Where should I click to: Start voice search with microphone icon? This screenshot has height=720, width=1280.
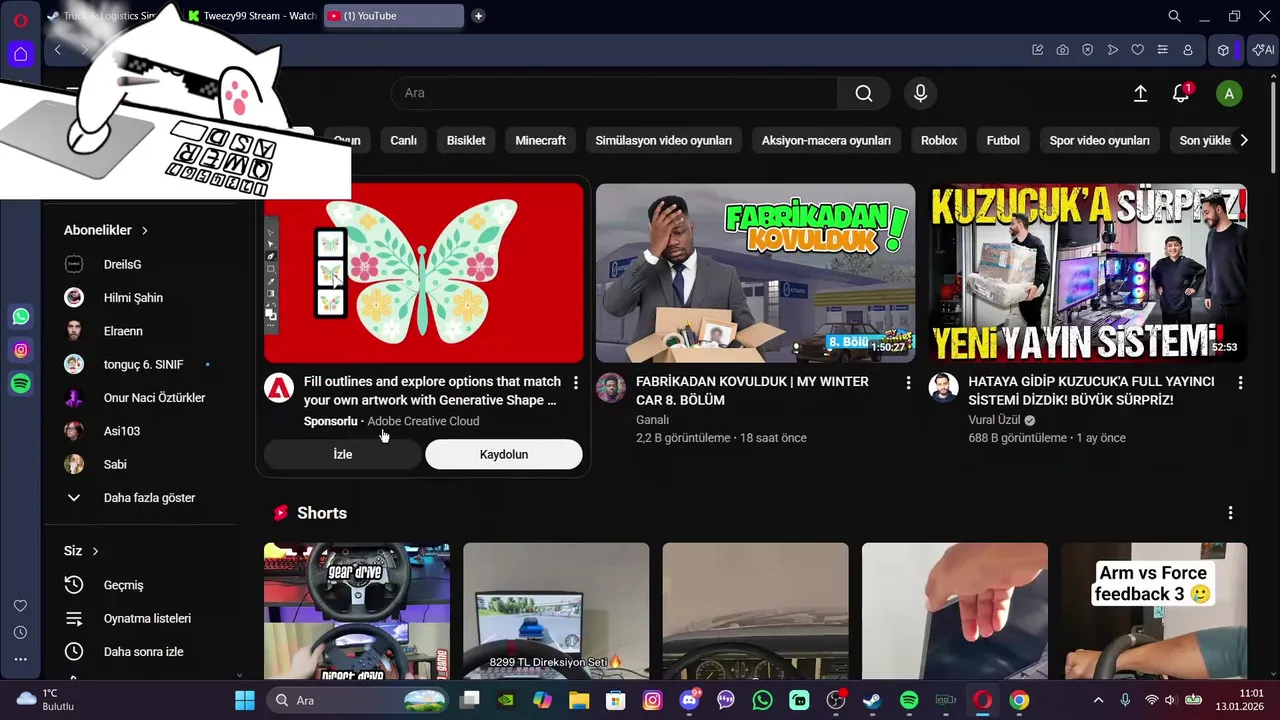(x=920, y=93)
